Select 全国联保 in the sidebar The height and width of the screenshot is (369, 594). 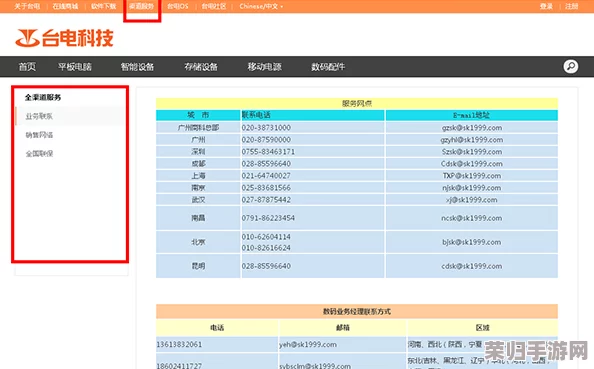pos(39,153)
